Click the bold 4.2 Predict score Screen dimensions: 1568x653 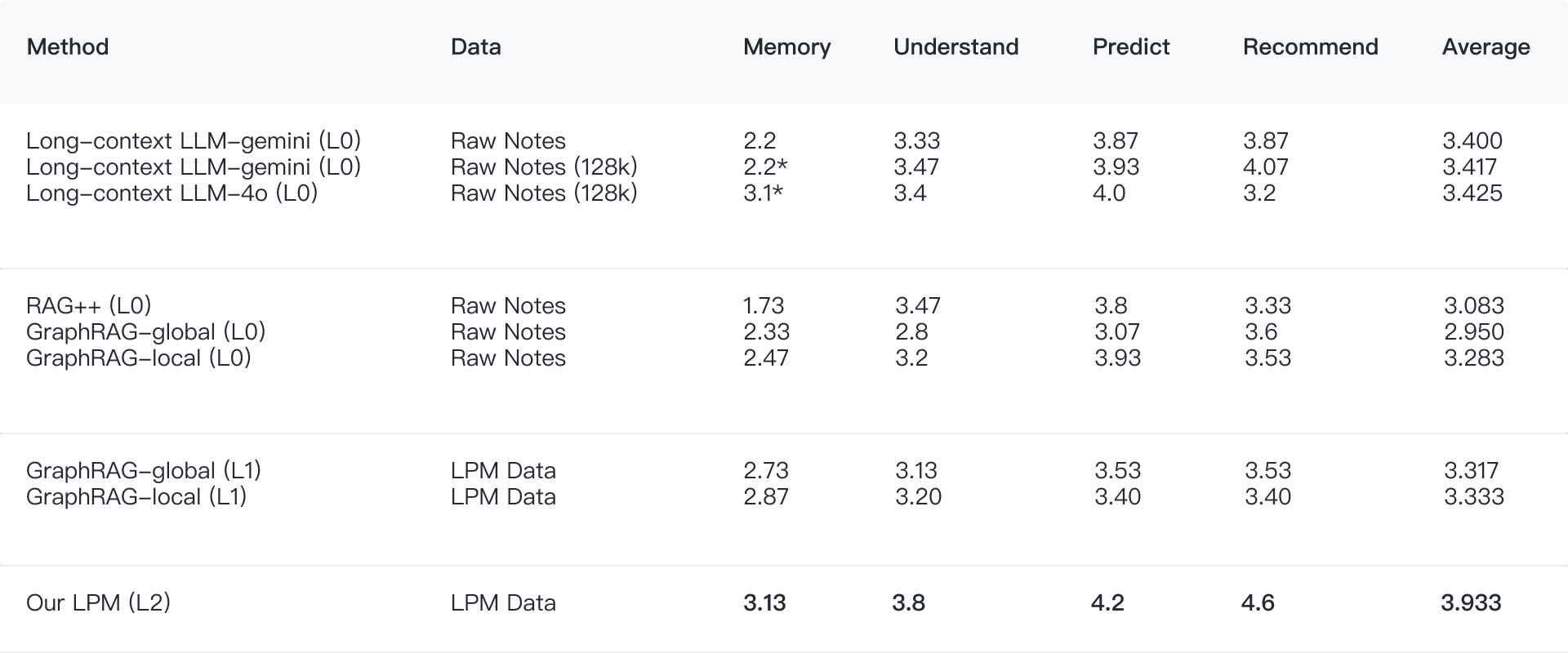[1107, 603]
